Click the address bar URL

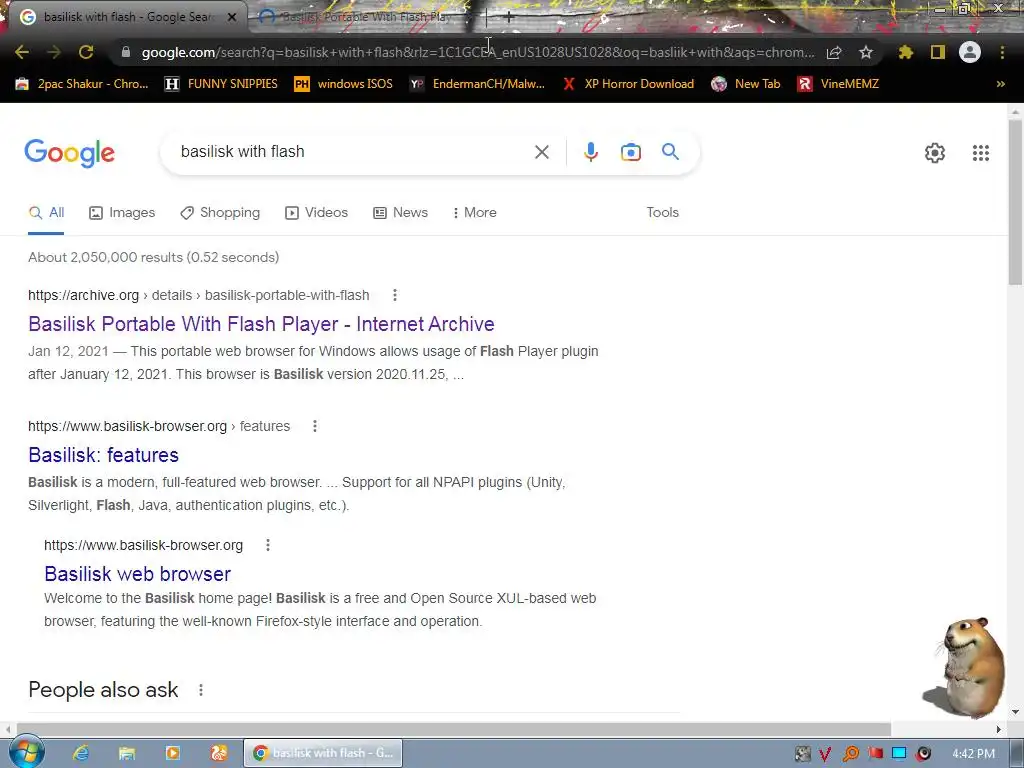(477, 52)
